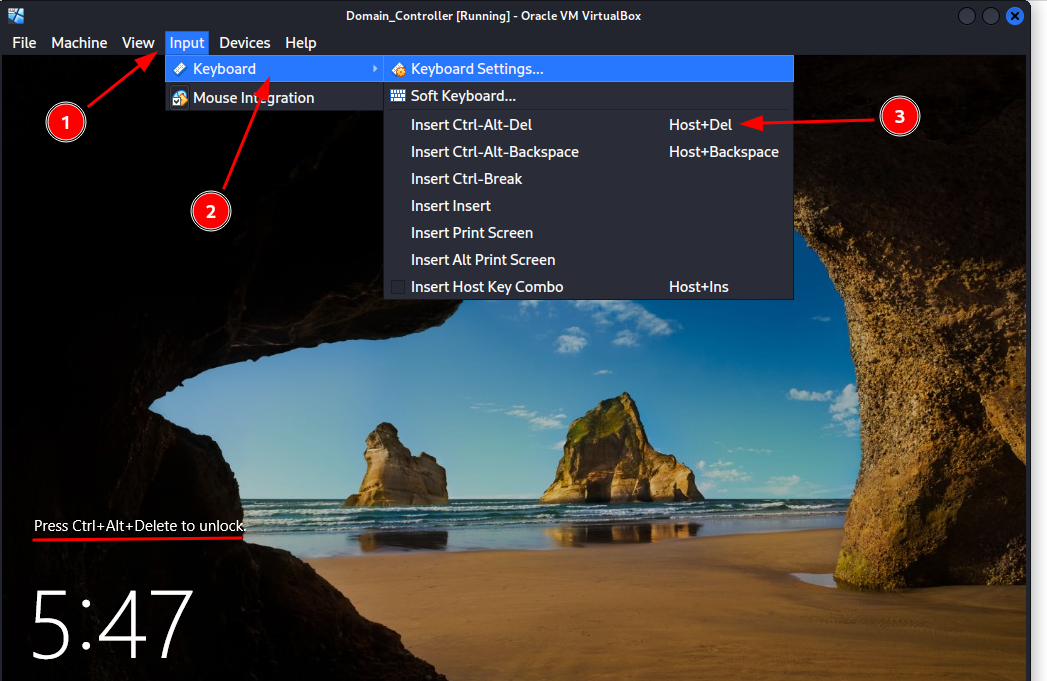Click the Mouse Integration icon
Image resolution: width=1047 pixels, height=681 pixels.
[x=180, y=98]
